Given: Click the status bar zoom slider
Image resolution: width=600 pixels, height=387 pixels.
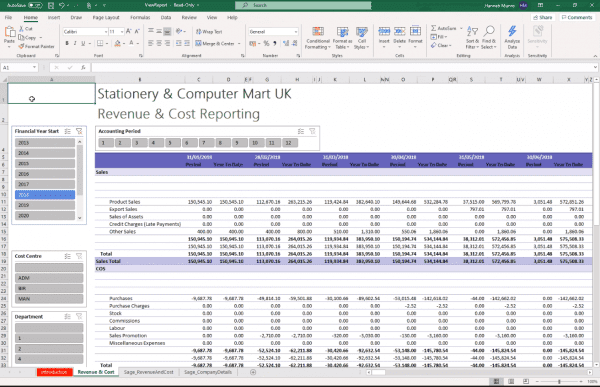Looking at the screenshot, I should (559, 382).
